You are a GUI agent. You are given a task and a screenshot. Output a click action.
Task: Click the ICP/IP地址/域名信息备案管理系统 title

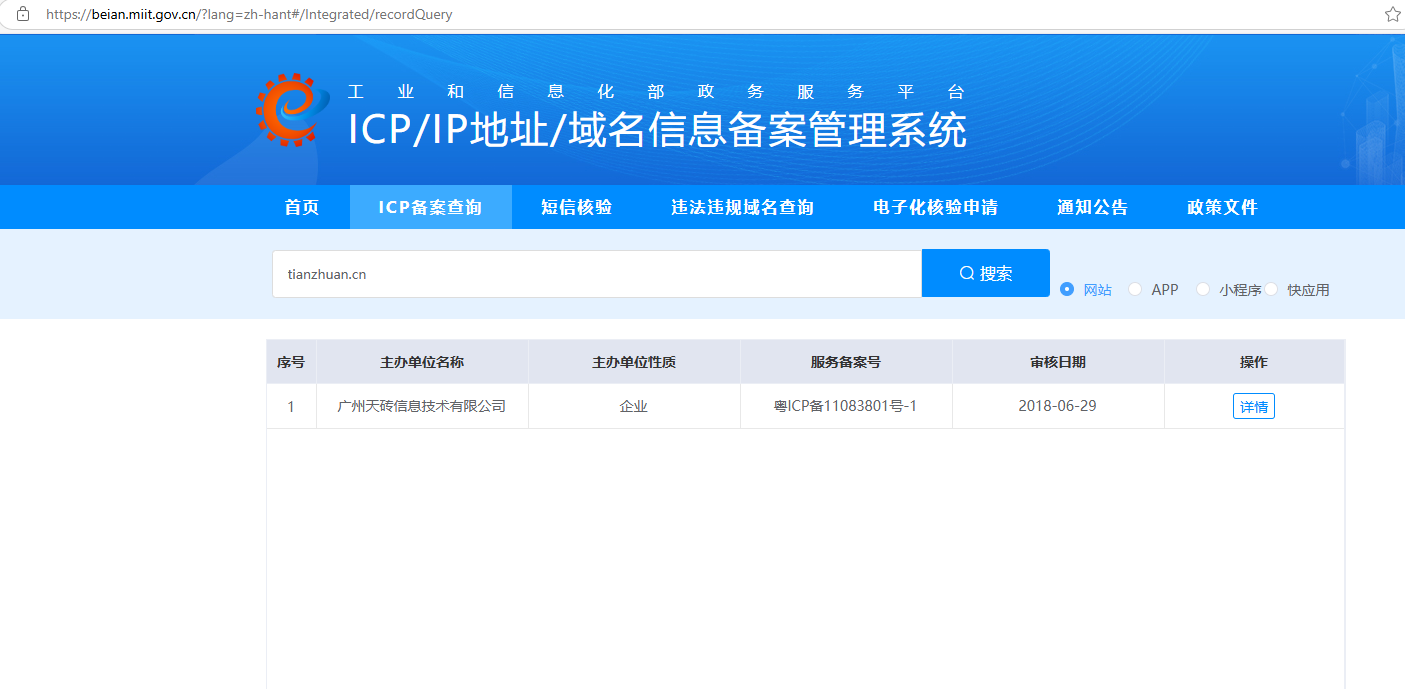coord(657,130)
